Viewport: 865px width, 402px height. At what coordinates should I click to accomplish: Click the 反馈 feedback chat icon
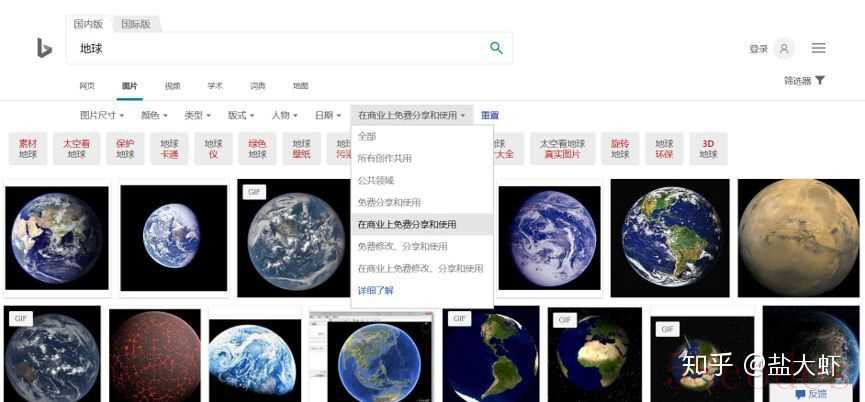pos(800,394)
